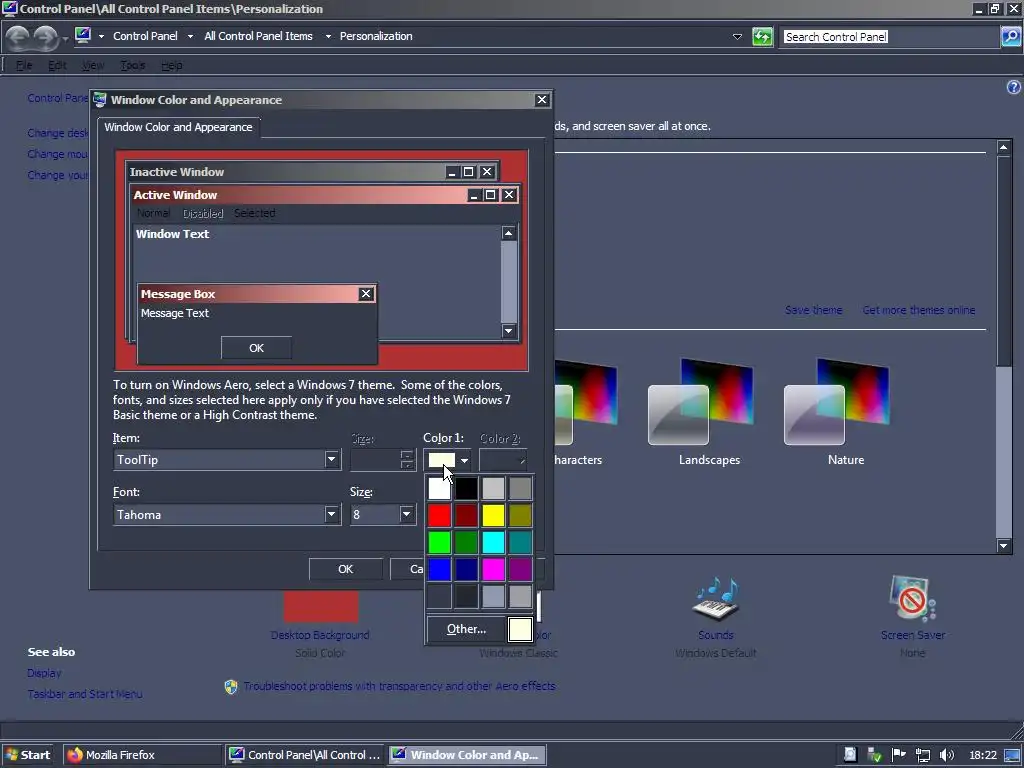The image size is (1024, 768).
Task: Click OK in Window Color and Appearance dialog
Action: [x=345, y=569]
